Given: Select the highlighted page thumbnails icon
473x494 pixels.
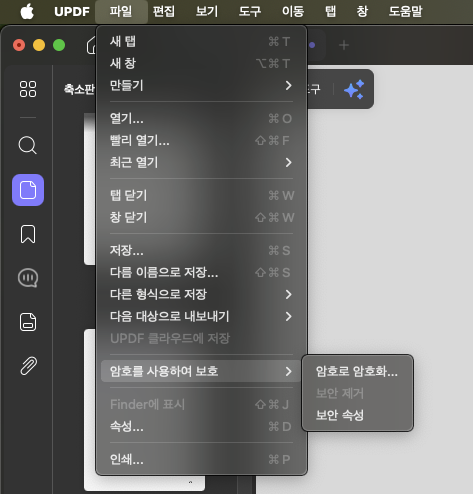Looking at the screenshot, I should [x=28, y=190].
